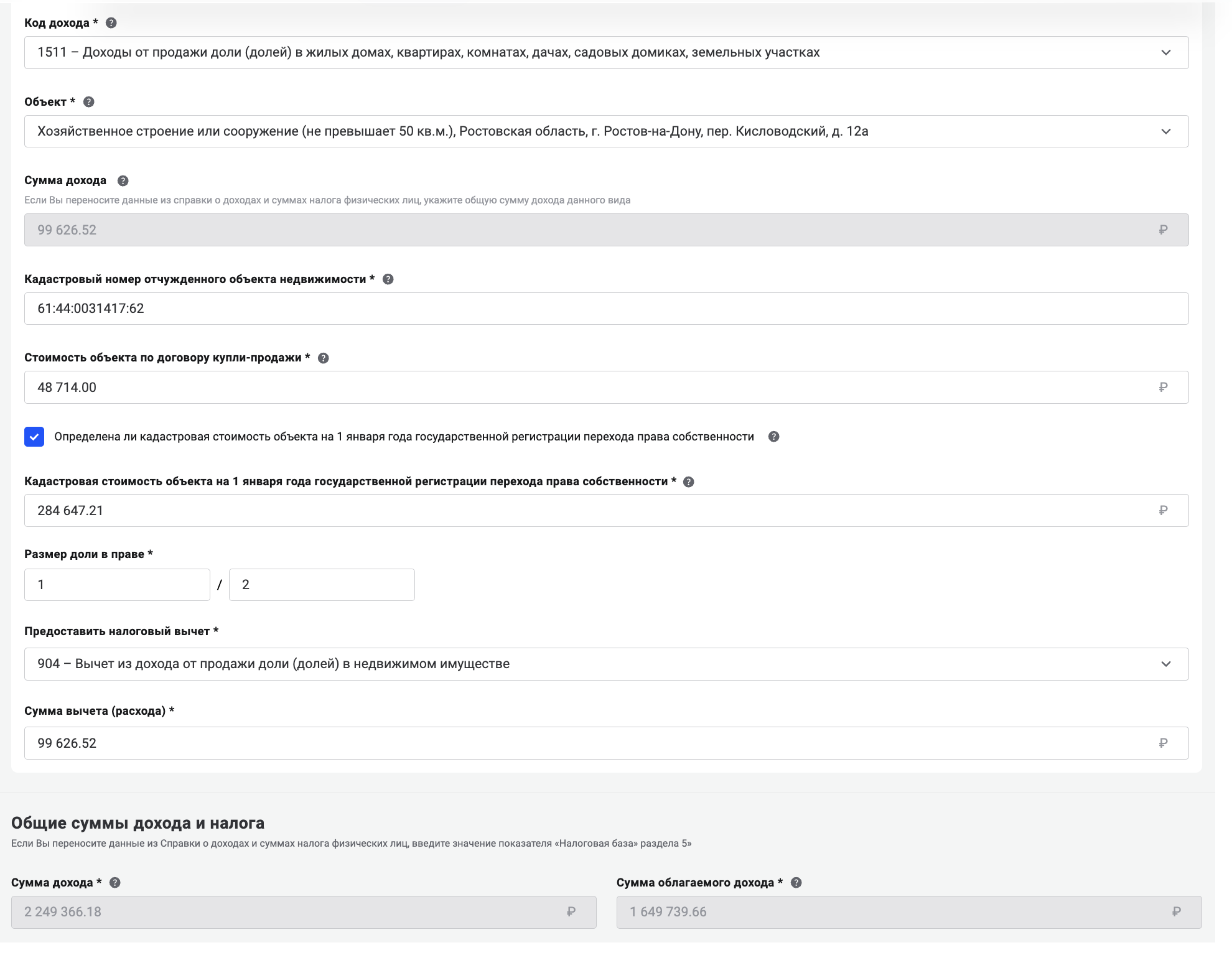
Task: Uncheck the cadastral value determined checkbox
Action: (34, 437)
